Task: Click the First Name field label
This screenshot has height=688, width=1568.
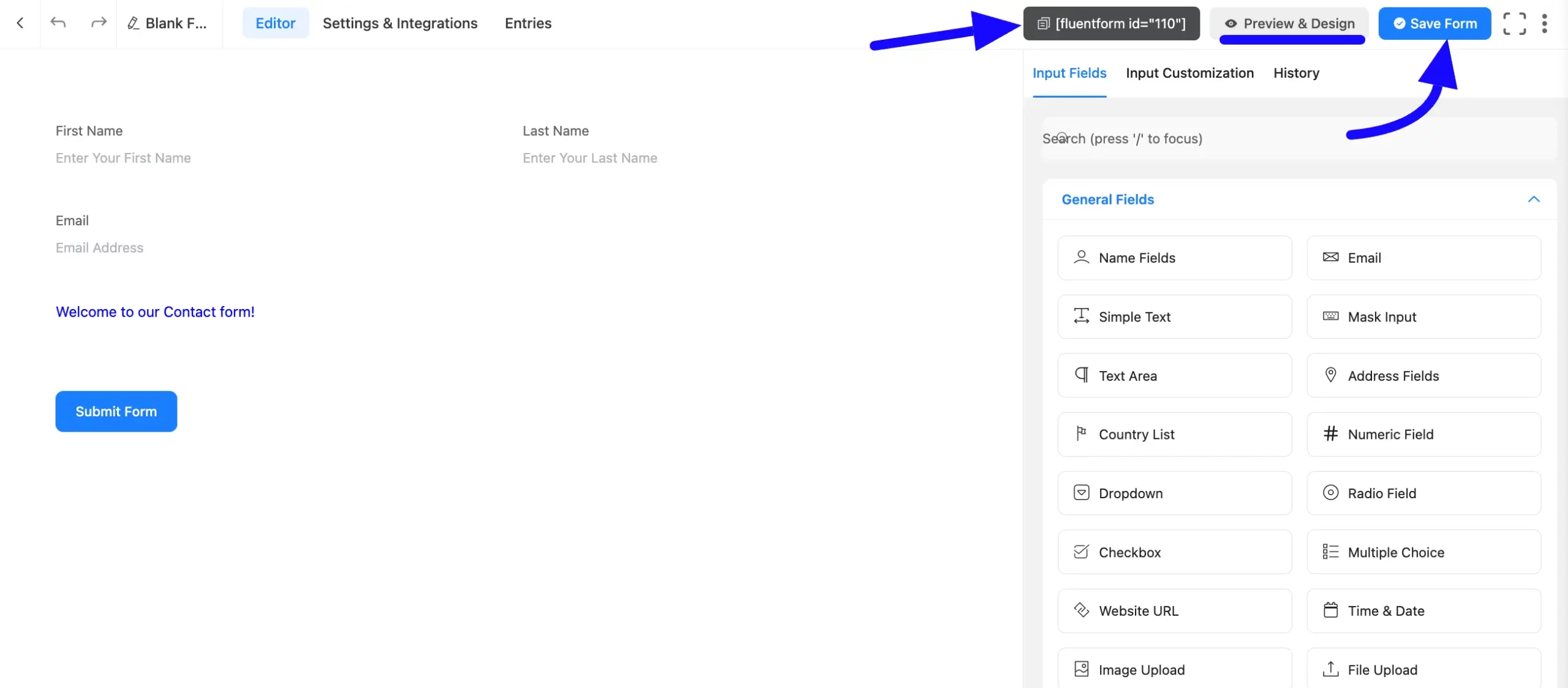Action: pos(89,131)
